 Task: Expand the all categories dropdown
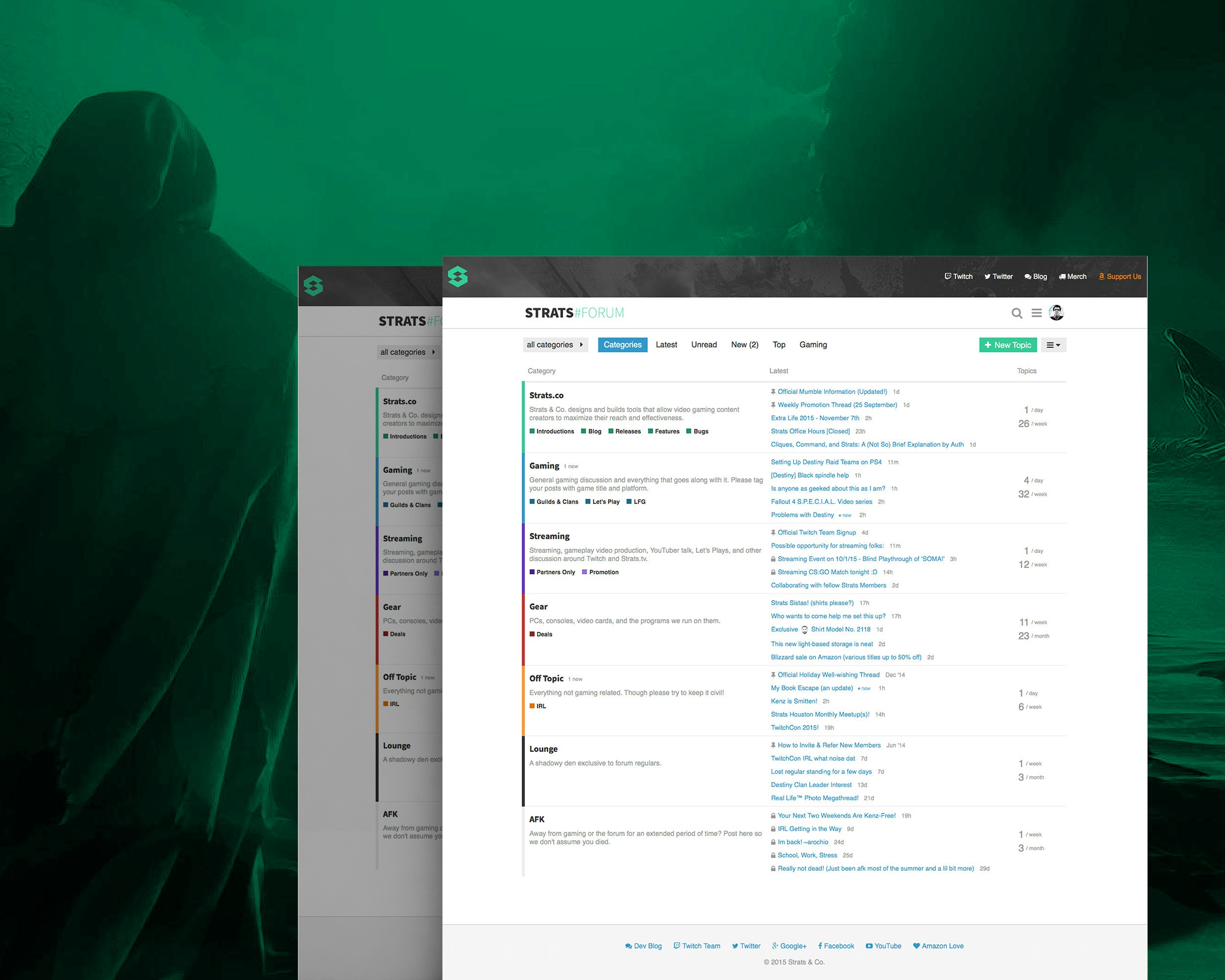point(555,345)
